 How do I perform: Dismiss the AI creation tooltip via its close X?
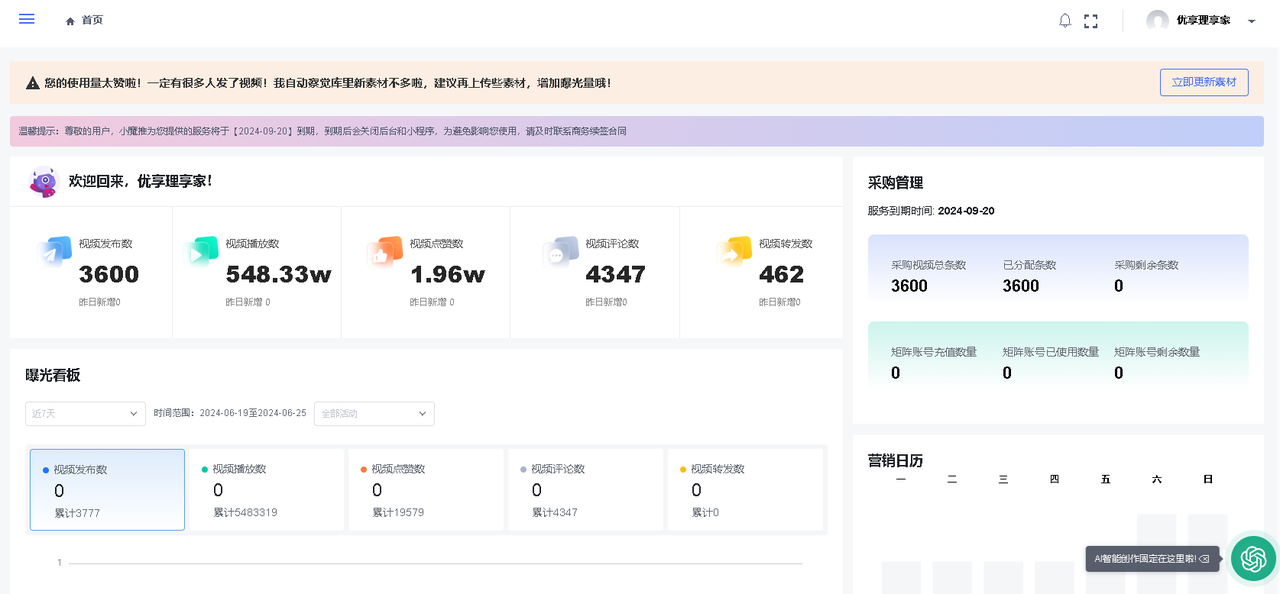tap(1206, 559)
